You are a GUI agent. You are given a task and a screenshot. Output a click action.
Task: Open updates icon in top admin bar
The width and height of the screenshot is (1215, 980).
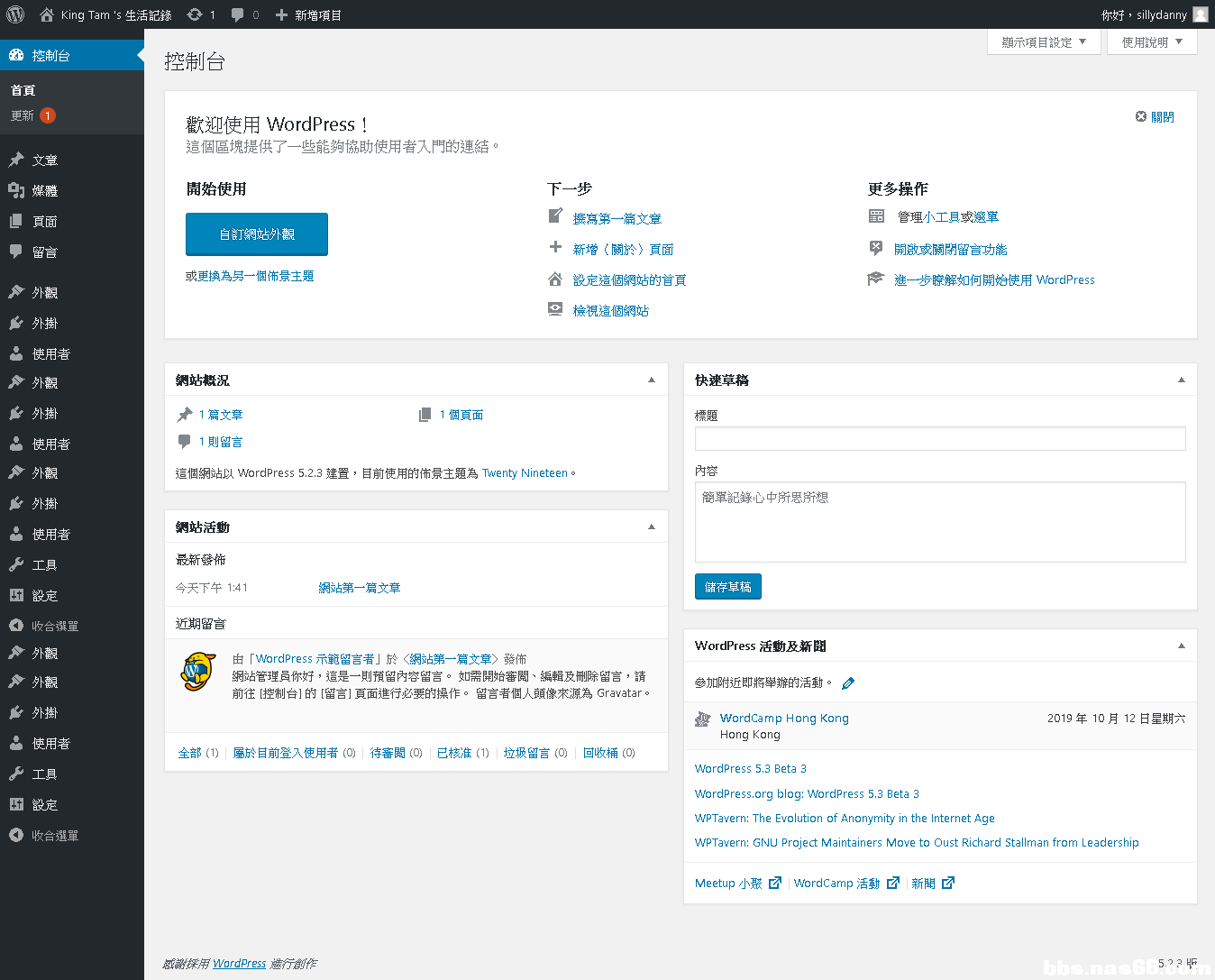200,14
